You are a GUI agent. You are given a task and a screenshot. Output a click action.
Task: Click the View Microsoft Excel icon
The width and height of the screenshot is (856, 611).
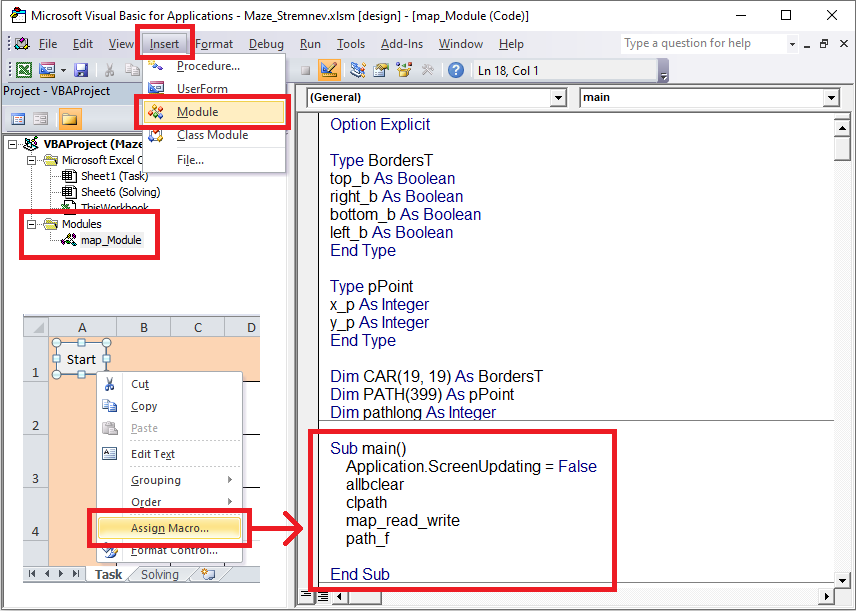[x=23, y=70]
